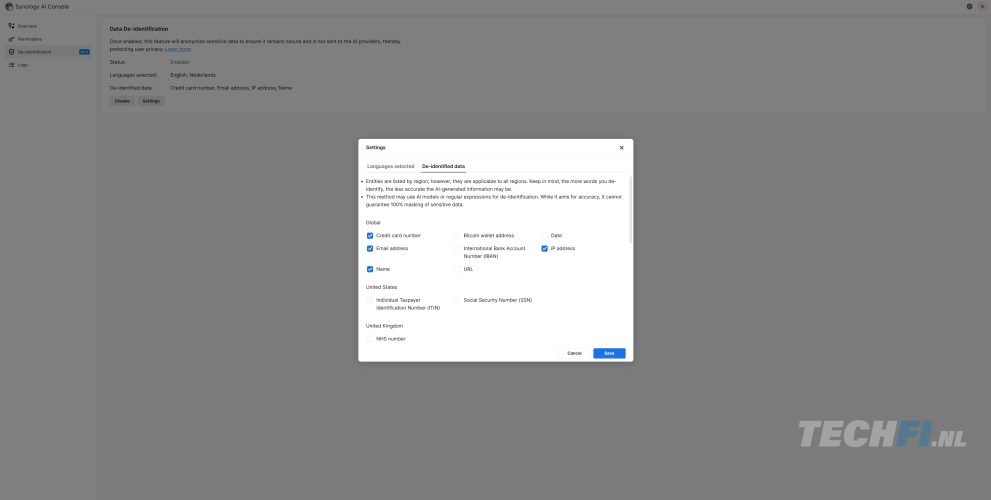Uncheck the IP address checkbox
Screen dimensions: 991x500
[545, 248]
